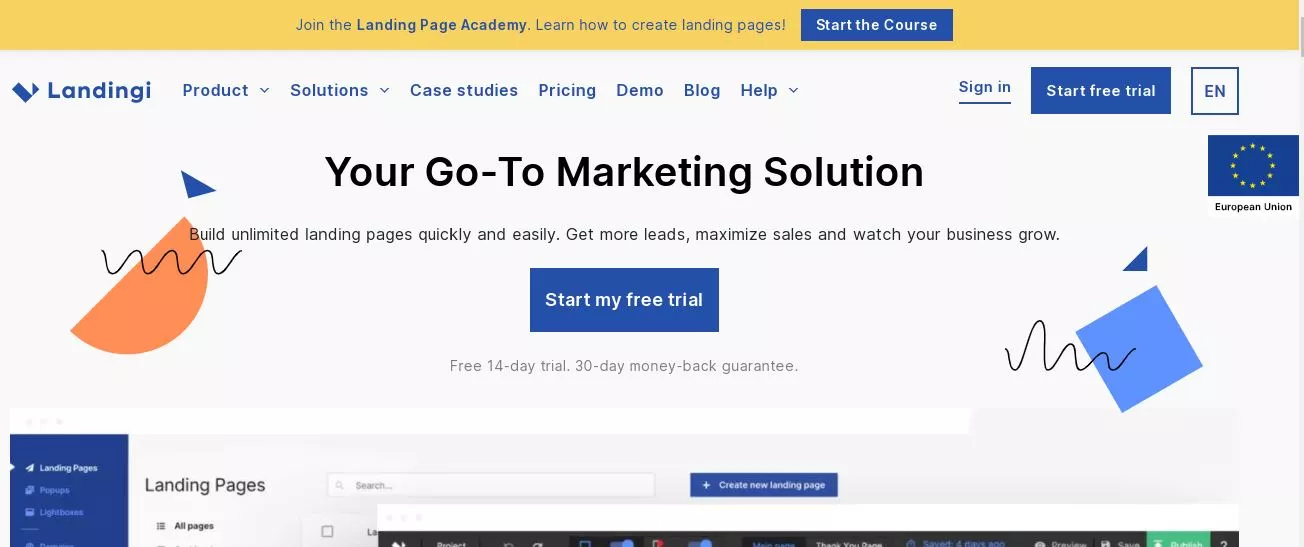Open the Help dropdown menu
Screen dimensions: 1304x547
tap(770, 90)
